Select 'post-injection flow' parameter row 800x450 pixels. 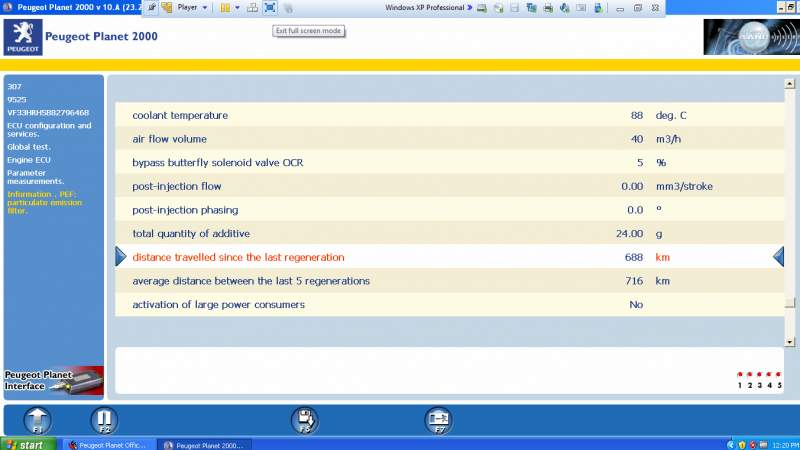449,186
